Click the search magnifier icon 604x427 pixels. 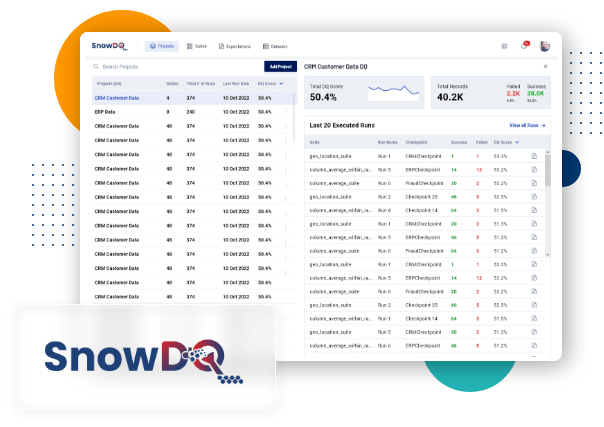pyautogui.click(x=96, y=67)
